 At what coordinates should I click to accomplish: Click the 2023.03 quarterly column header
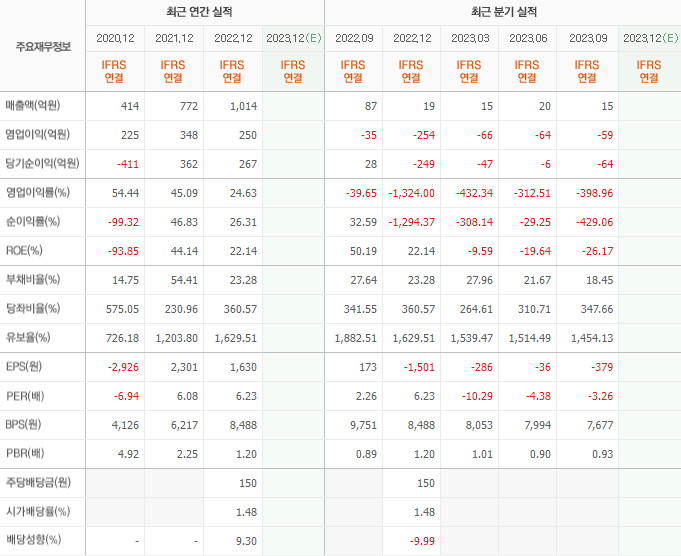[x=470, y=38]
